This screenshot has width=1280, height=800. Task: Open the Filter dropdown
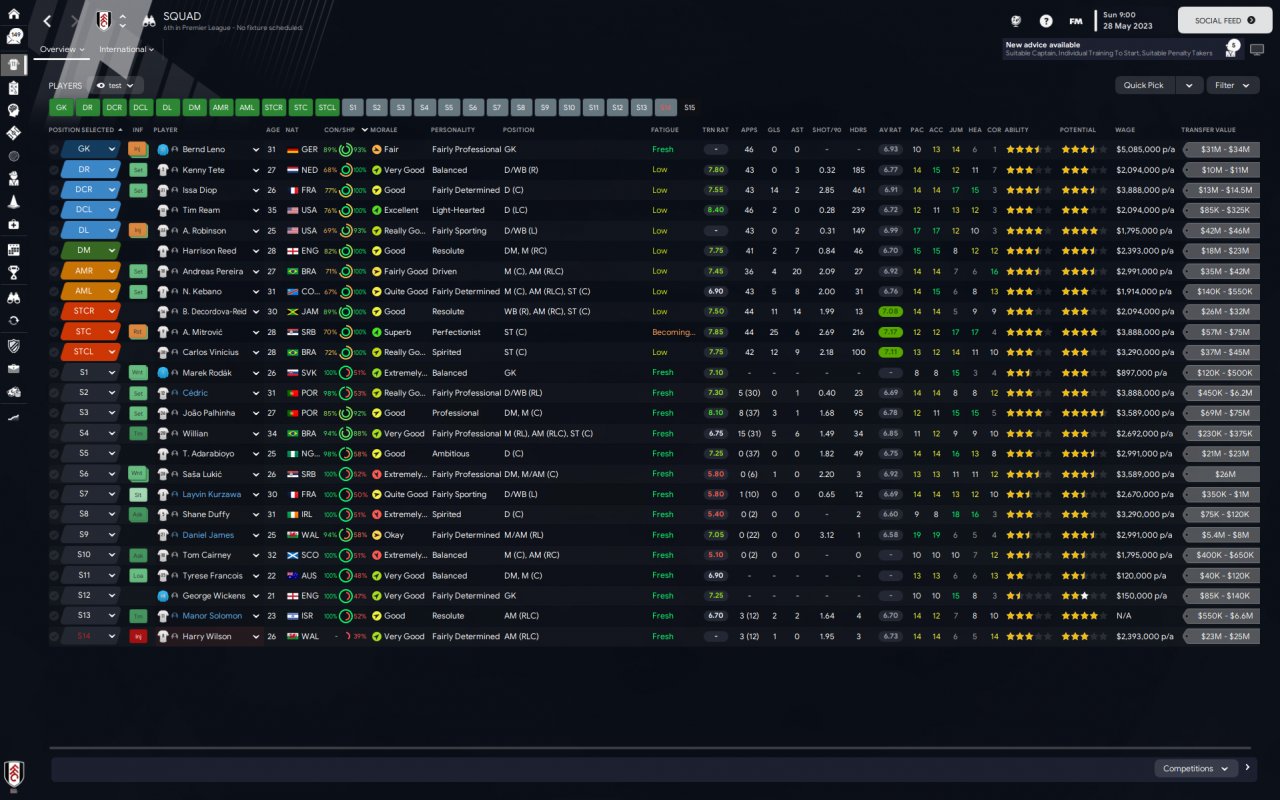(1232, 86)
